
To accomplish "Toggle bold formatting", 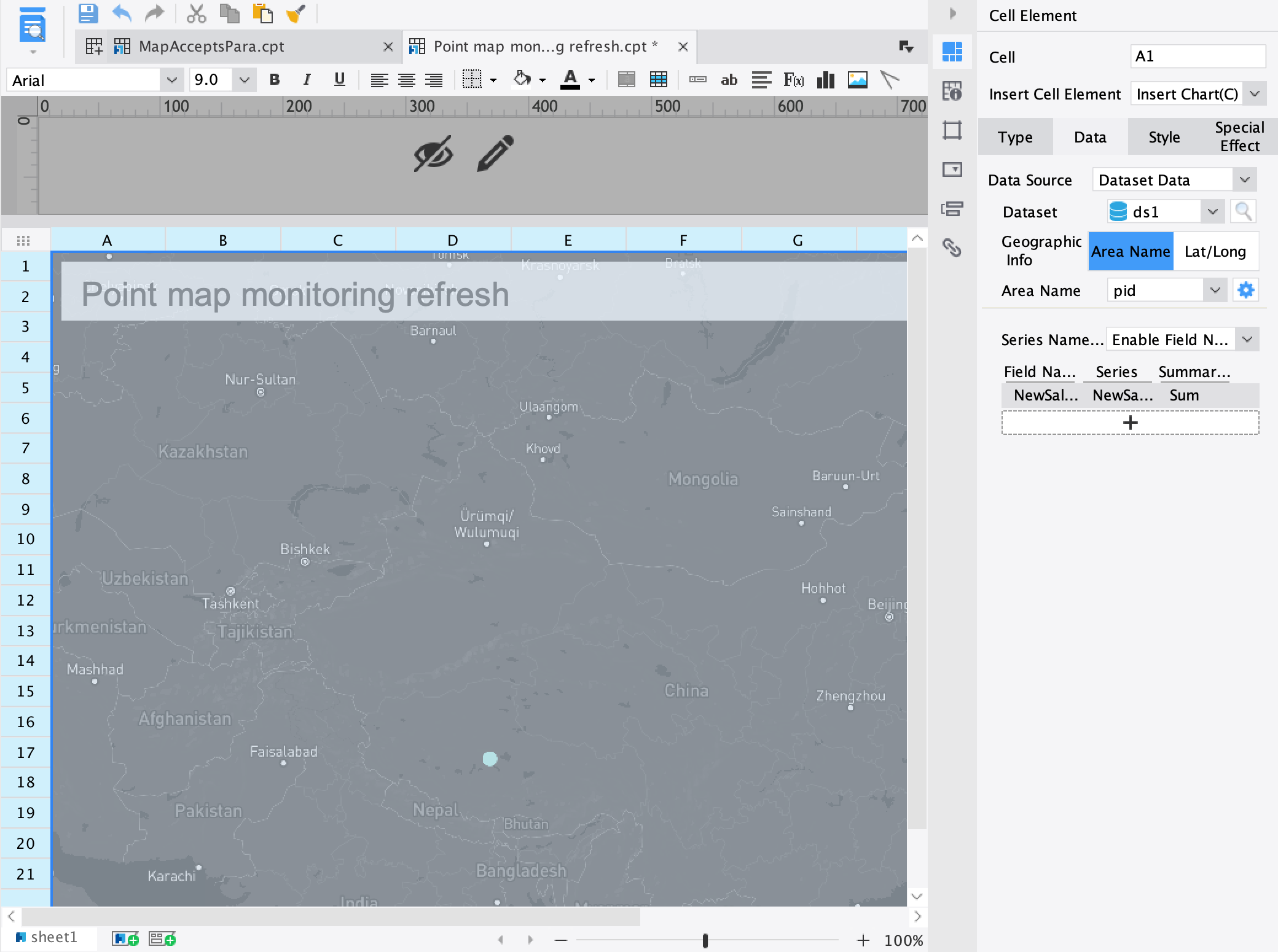I will pos(275,80).
